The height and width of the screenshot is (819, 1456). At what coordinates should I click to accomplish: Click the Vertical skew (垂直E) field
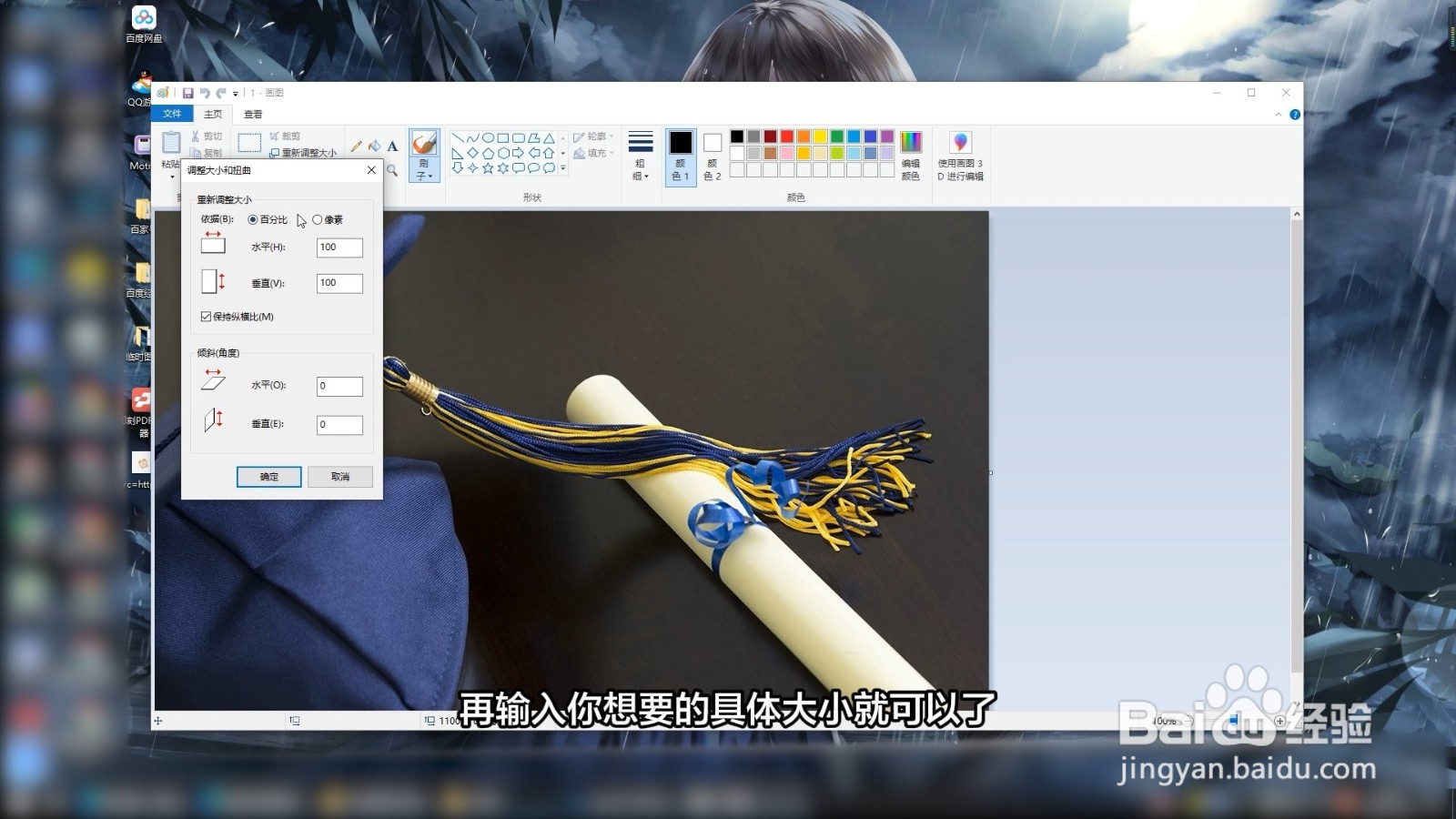(x=339, y=424)
